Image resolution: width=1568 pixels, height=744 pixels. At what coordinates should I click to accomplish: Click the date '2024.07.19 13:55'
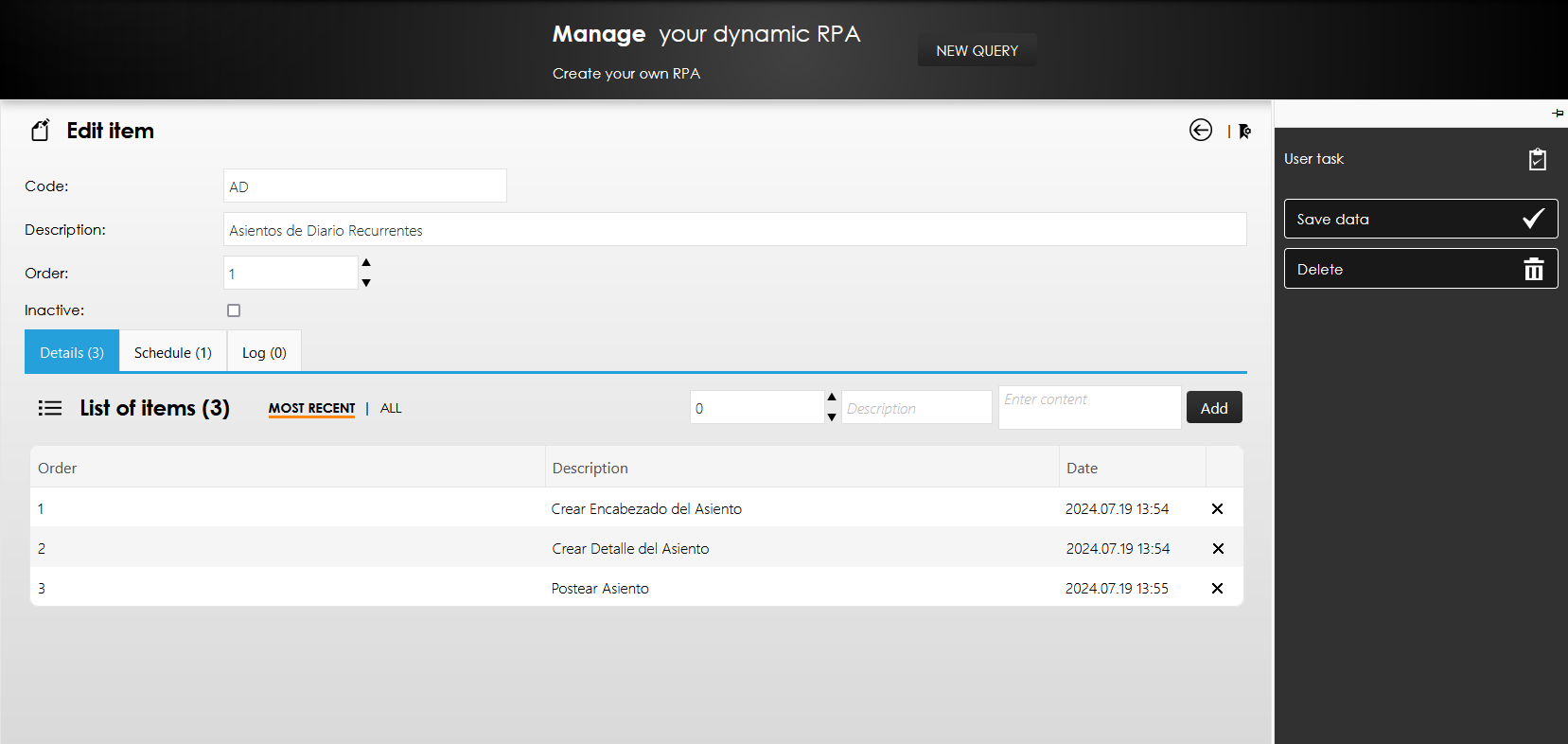(x=1117, y=589)
